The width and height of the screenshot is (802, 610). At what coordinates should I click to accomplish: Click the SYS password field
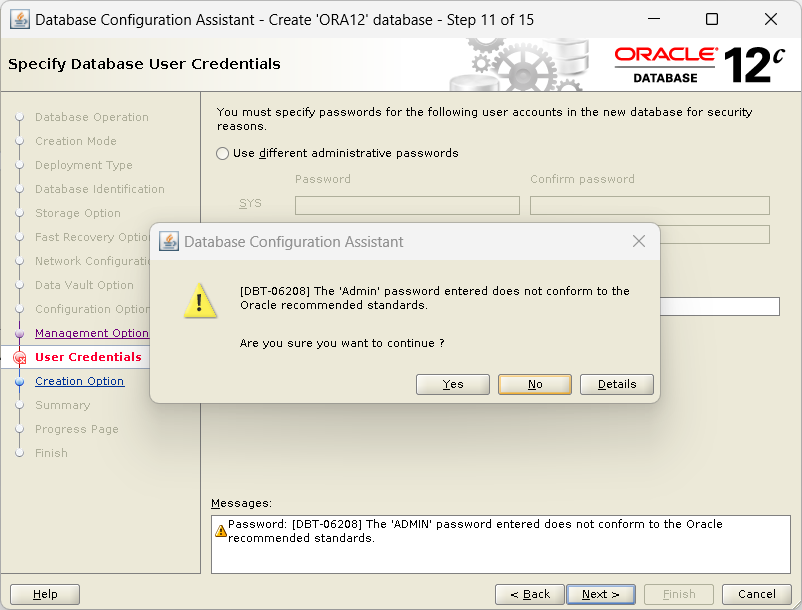407,206
